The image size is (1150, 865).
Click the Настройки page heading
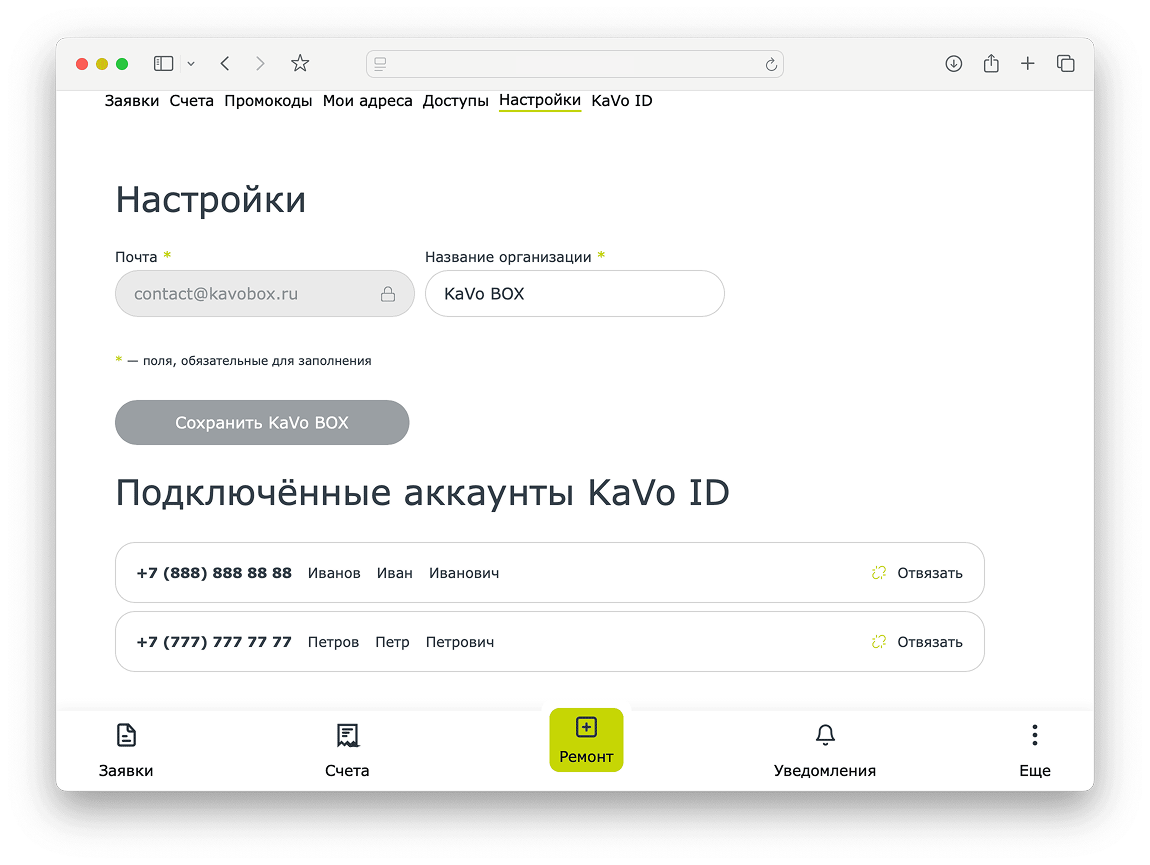pos(210,200)
